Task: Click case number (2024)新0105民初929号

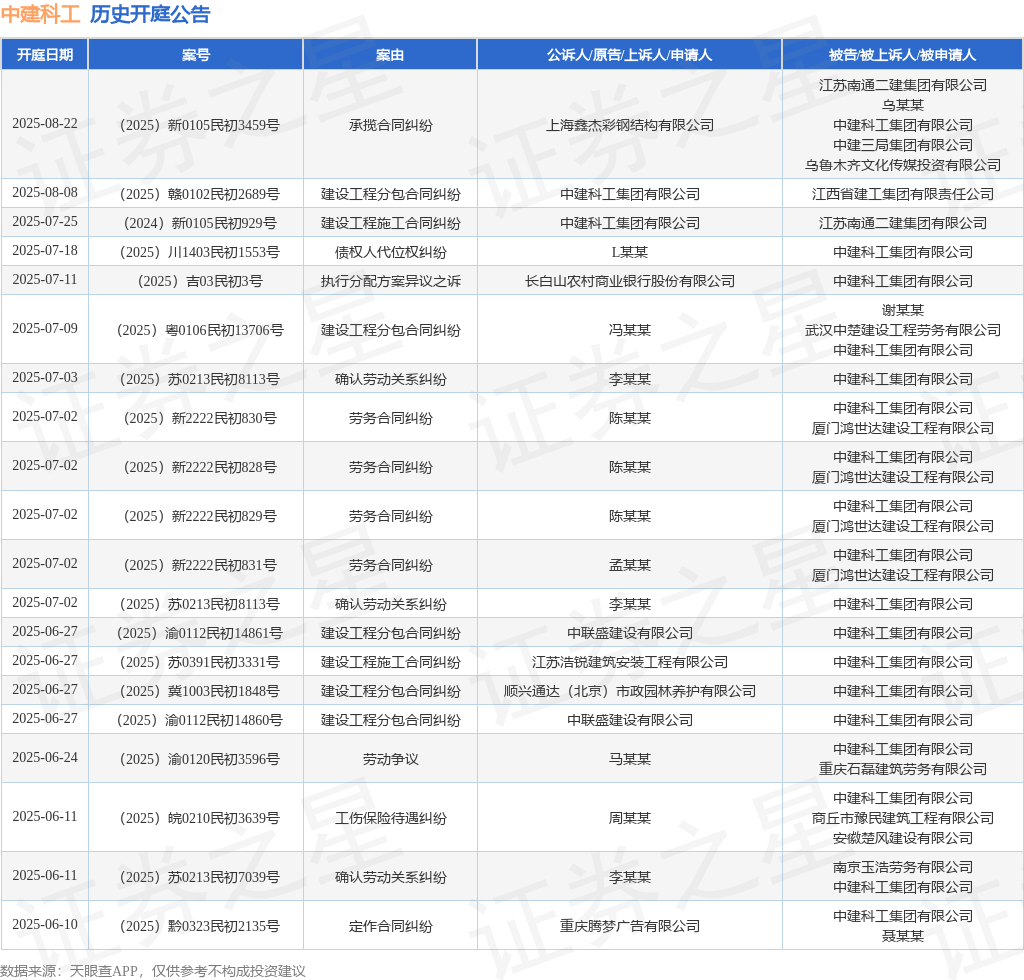Action: tap(196, 223)
